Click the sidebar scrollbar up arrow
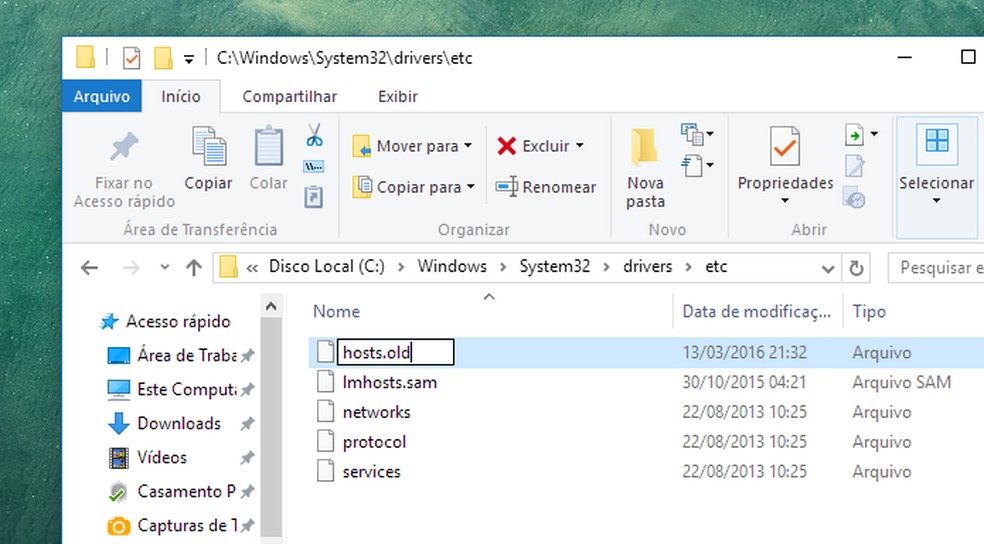The height and width of the screenshot is (544, 984). coord(271,307)
